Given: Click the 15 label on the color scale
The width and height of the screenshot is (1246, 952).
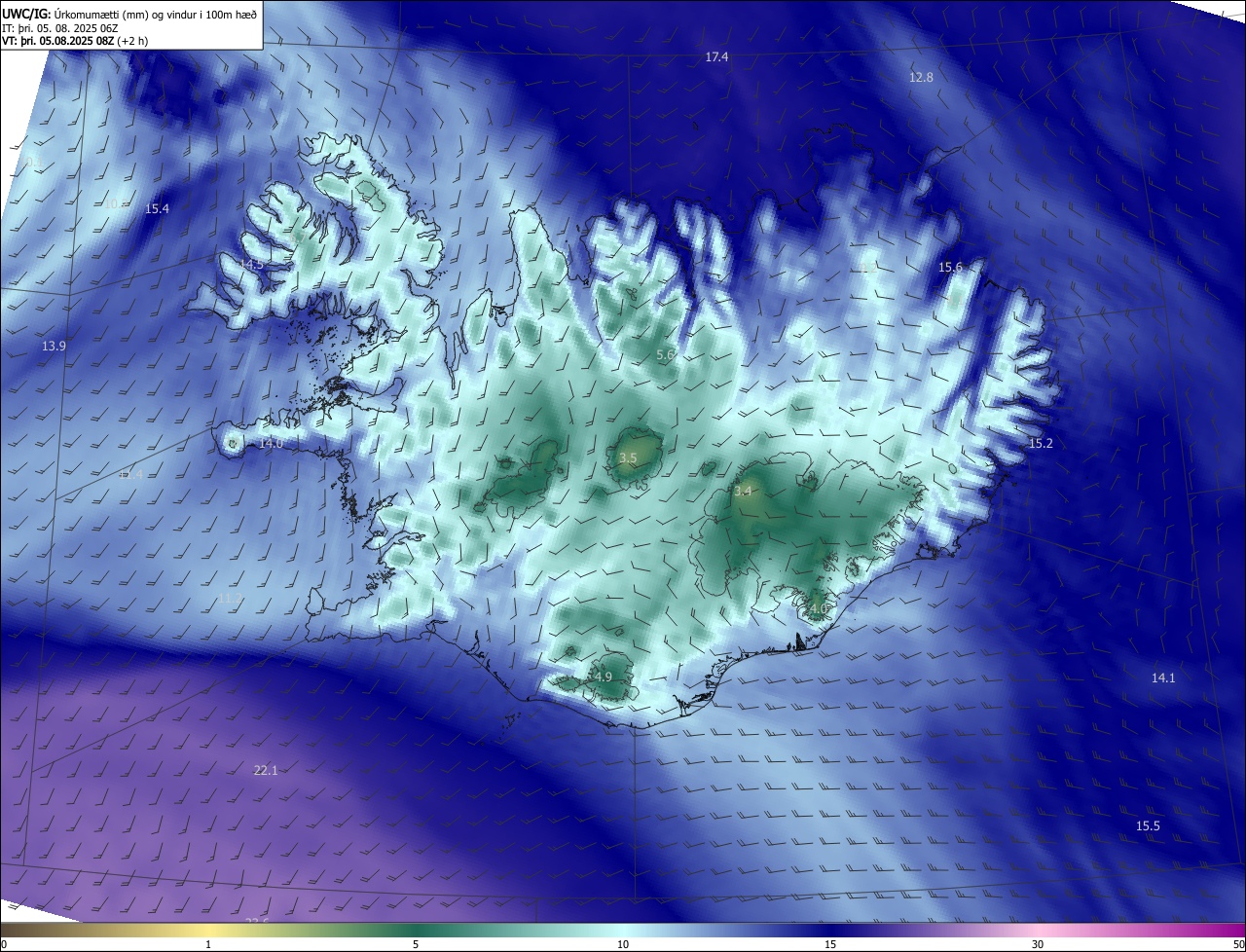Looking at the screenshot, I should [830, 944].
